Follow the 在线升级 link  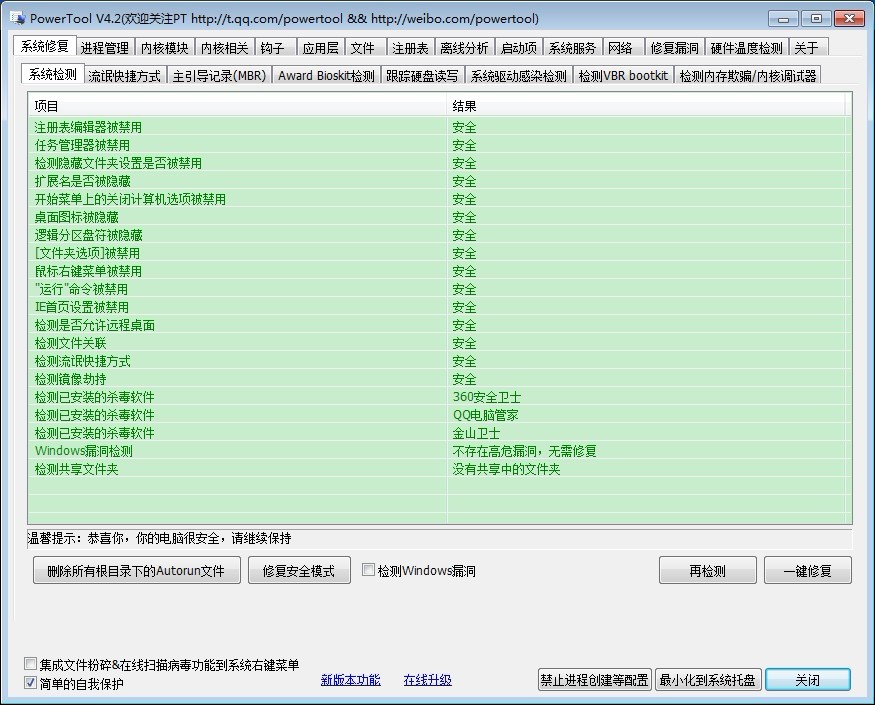click(x=427, y=680)
